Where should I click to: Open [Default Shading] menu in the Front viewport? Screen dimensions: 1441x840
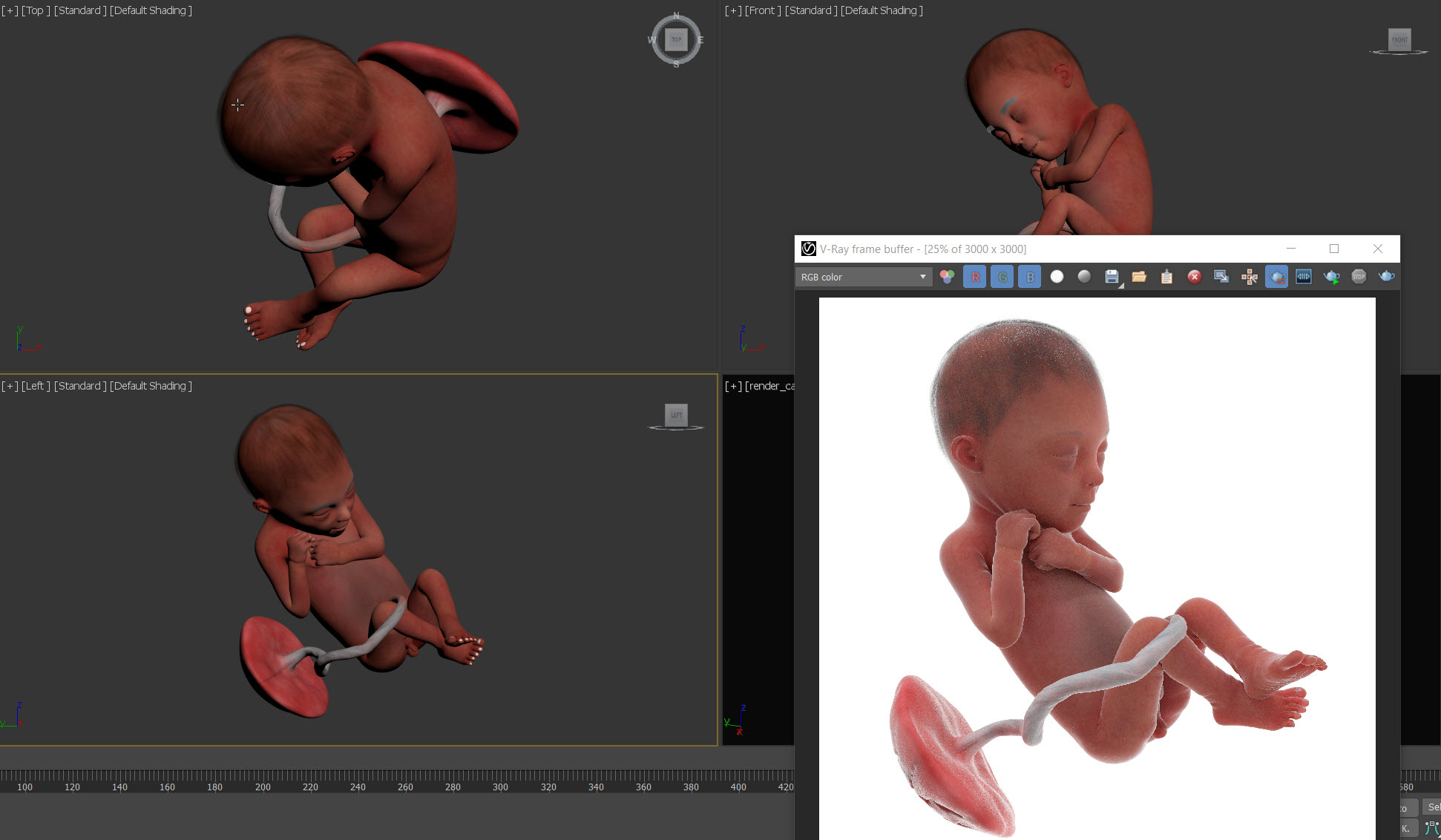tap(882, 10)
